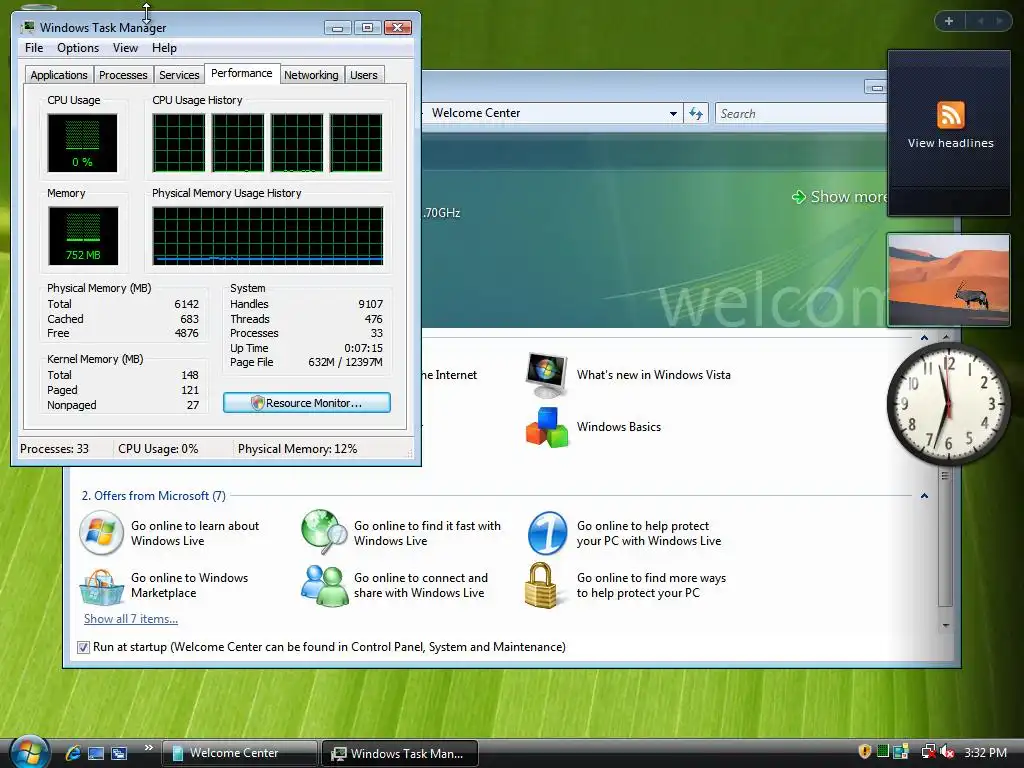Click the Up Time value 0:07:15
1024x768 pixels.
363,348
